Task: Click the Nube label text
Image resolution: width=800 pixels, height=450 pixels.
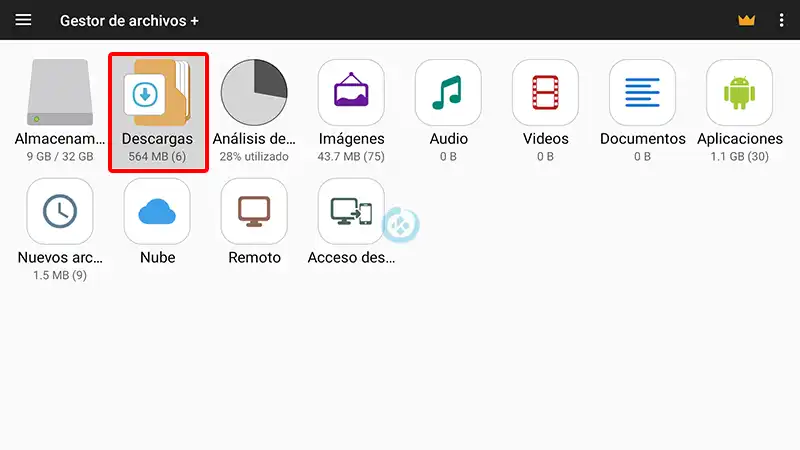Action: pyautogui.click(x=157, y=258)
